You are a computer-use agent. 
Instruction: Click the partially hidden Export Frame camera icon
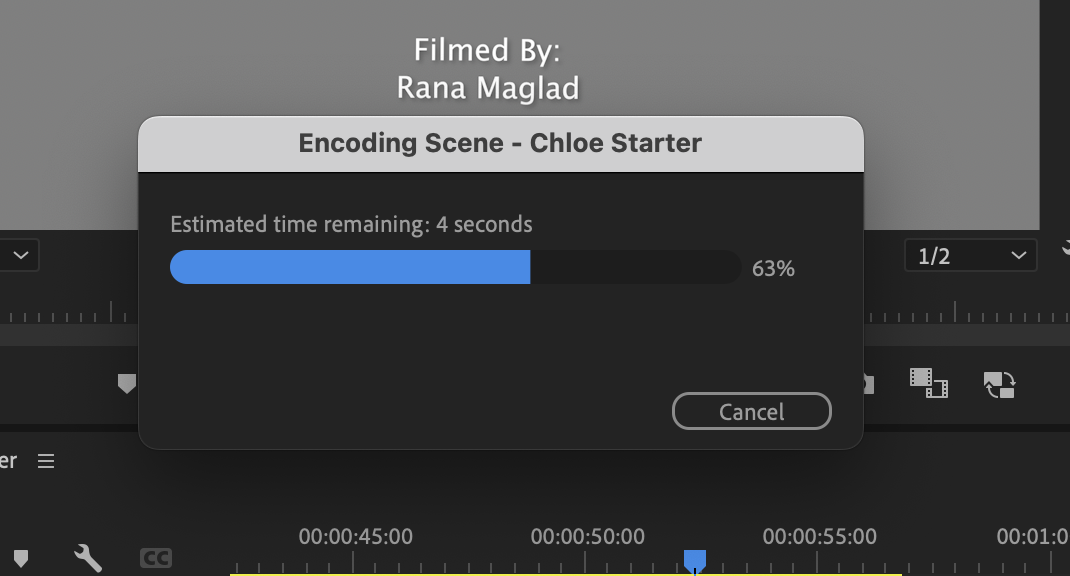[869, 384]
